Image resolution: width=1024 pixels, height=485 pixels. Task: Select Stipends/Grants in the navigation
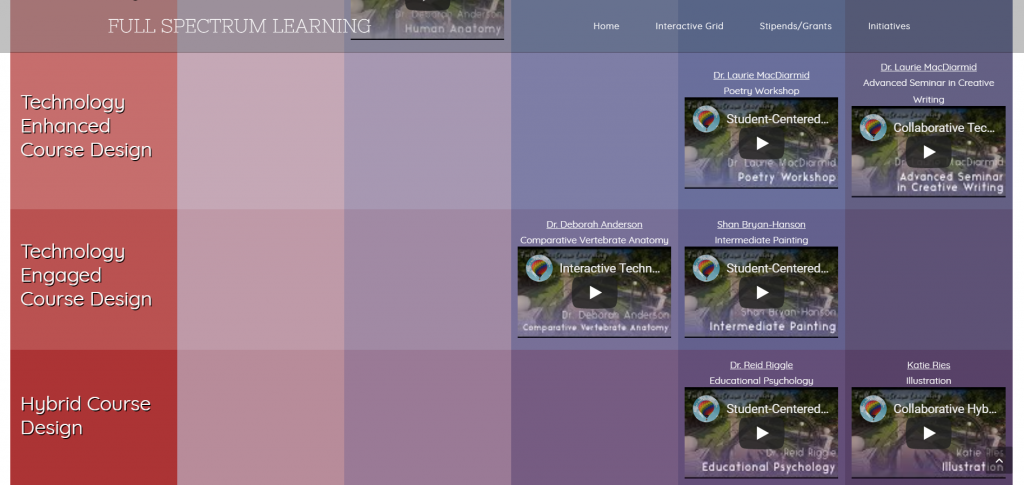(x=795, y=26)
